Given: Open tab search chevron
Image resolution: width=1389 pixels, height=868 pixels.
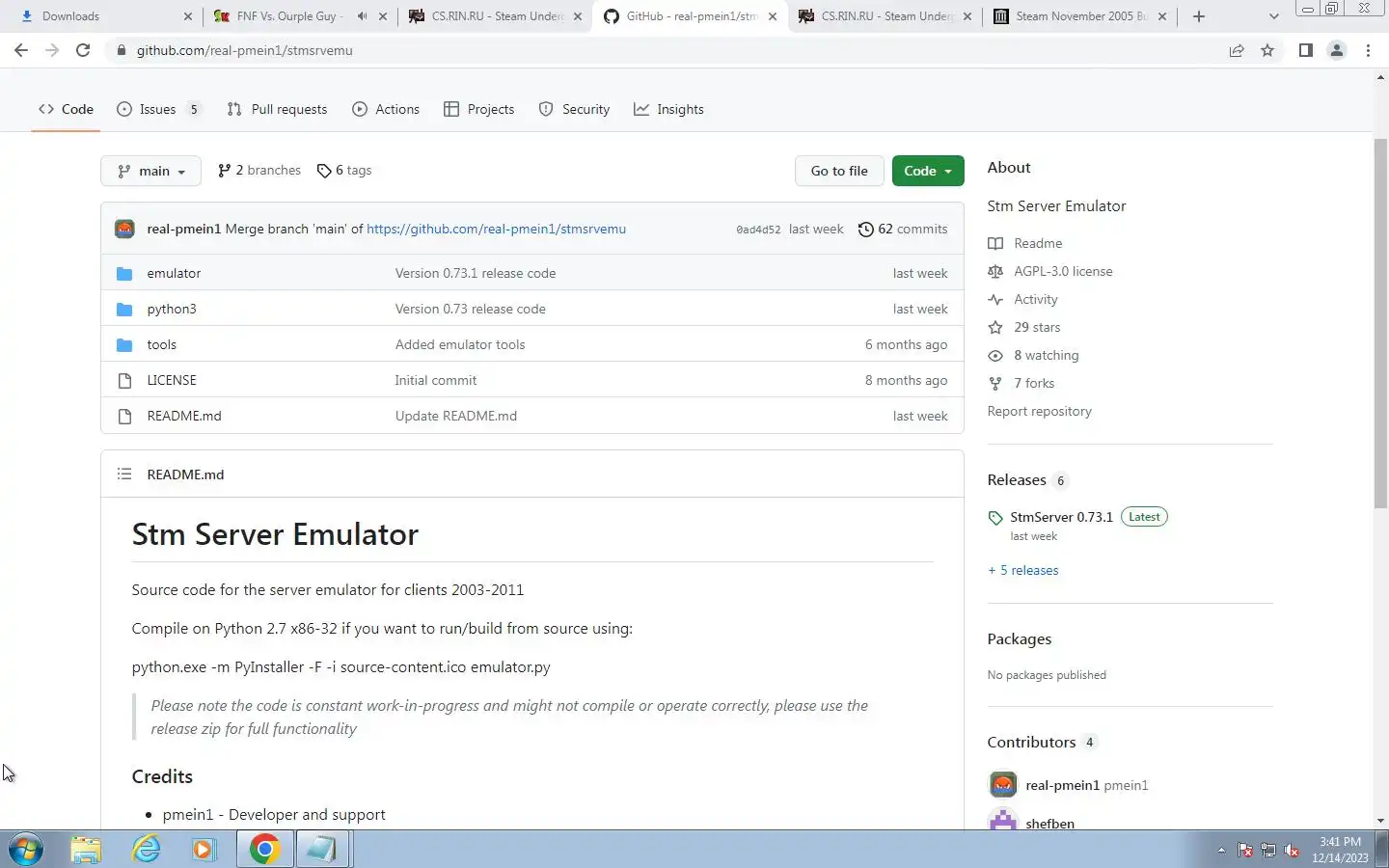Looking at the screenshot, I should pyautogui.click(x=1273, y=16).
